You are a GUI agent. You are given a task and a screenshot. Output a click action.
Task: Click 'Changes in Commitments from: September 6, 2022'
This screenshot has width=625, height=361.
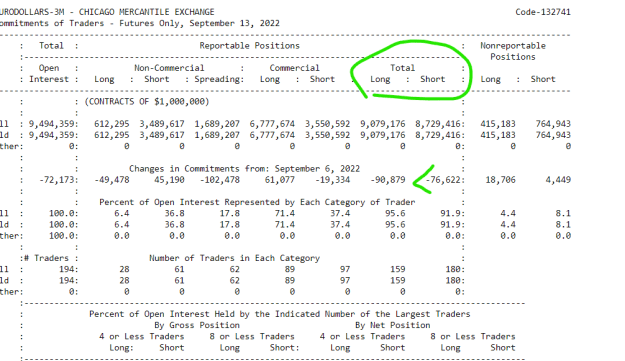[x=244, y=169]
